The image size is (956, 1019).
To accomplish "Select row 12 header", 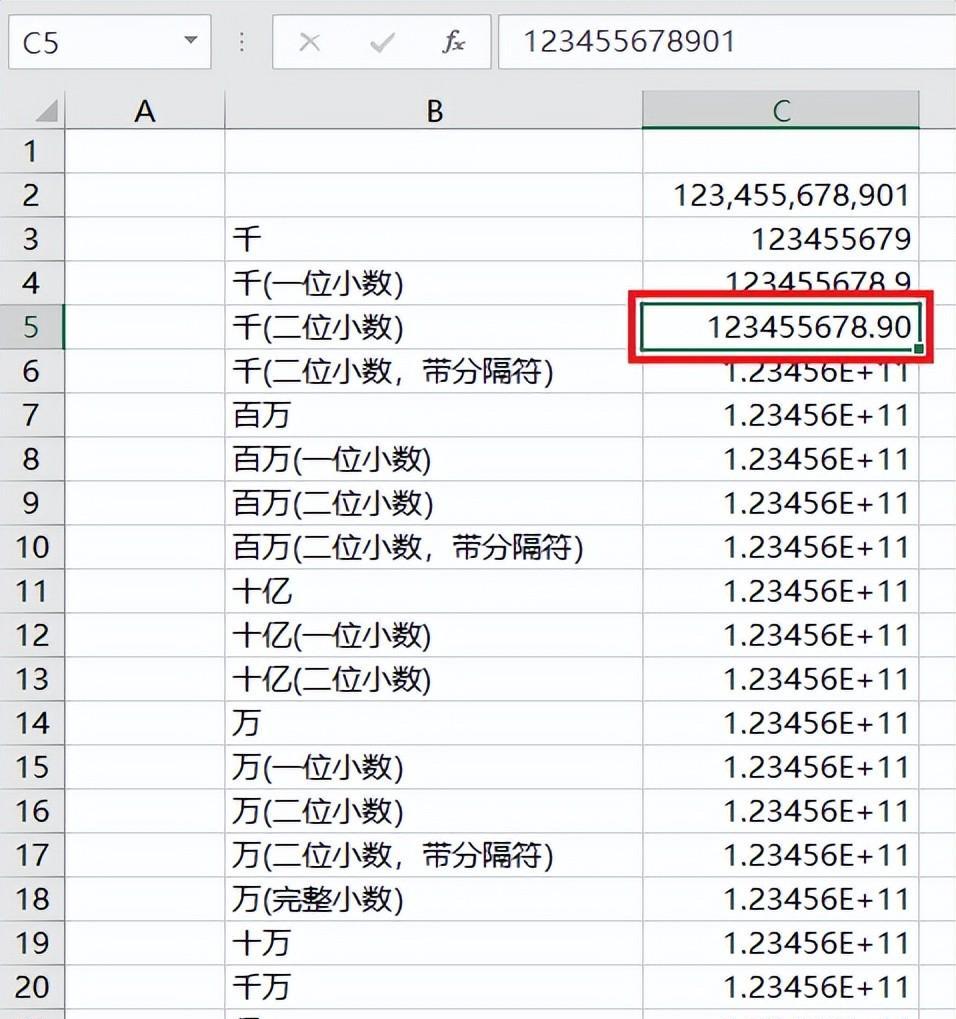I will 31,635.
